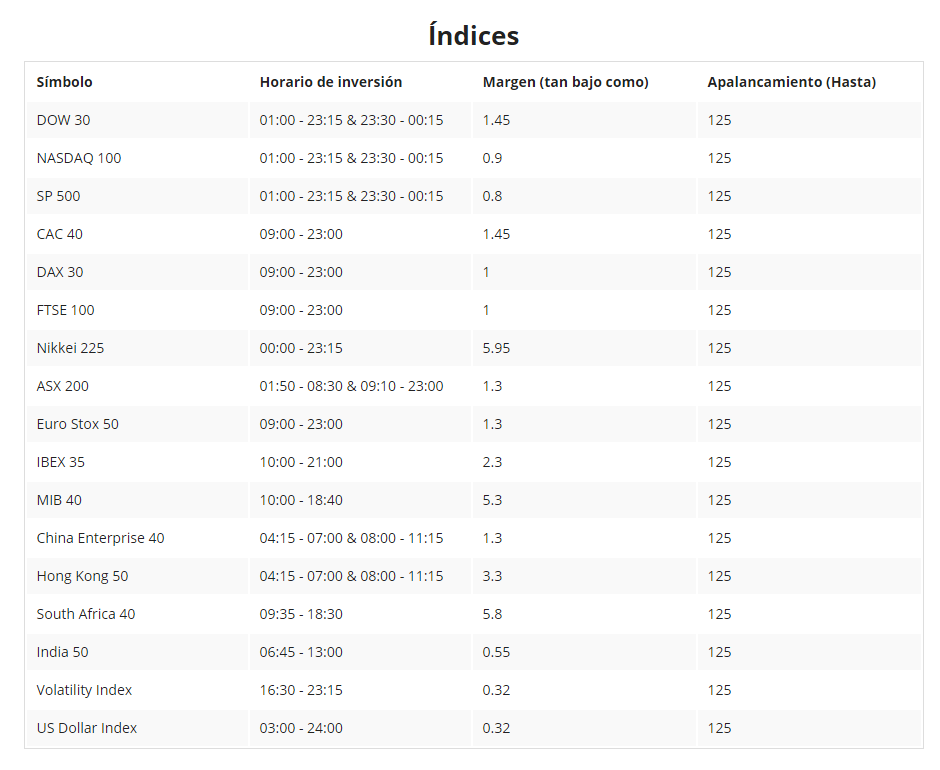Select the FTSE 100 hours 09:00 - 23:00
This screenshot has width=940, height=770.
click(301, 310)
